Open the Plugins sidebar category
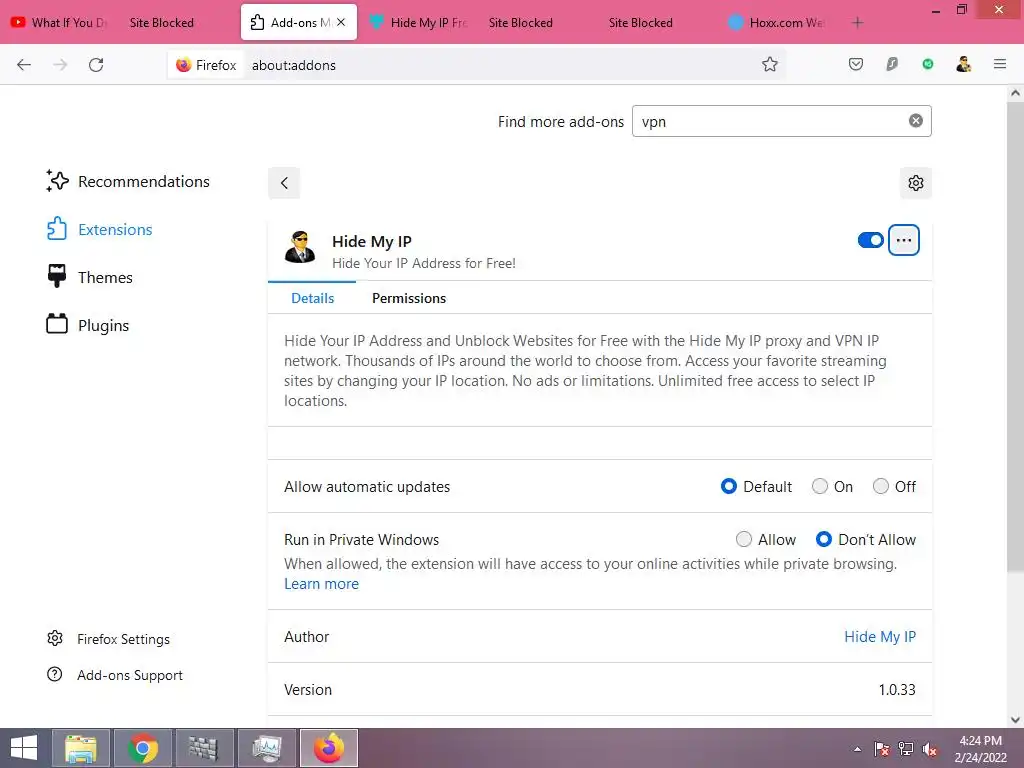Image resolution: width=1024 pixels, height=768 pixels. point(88,325)
